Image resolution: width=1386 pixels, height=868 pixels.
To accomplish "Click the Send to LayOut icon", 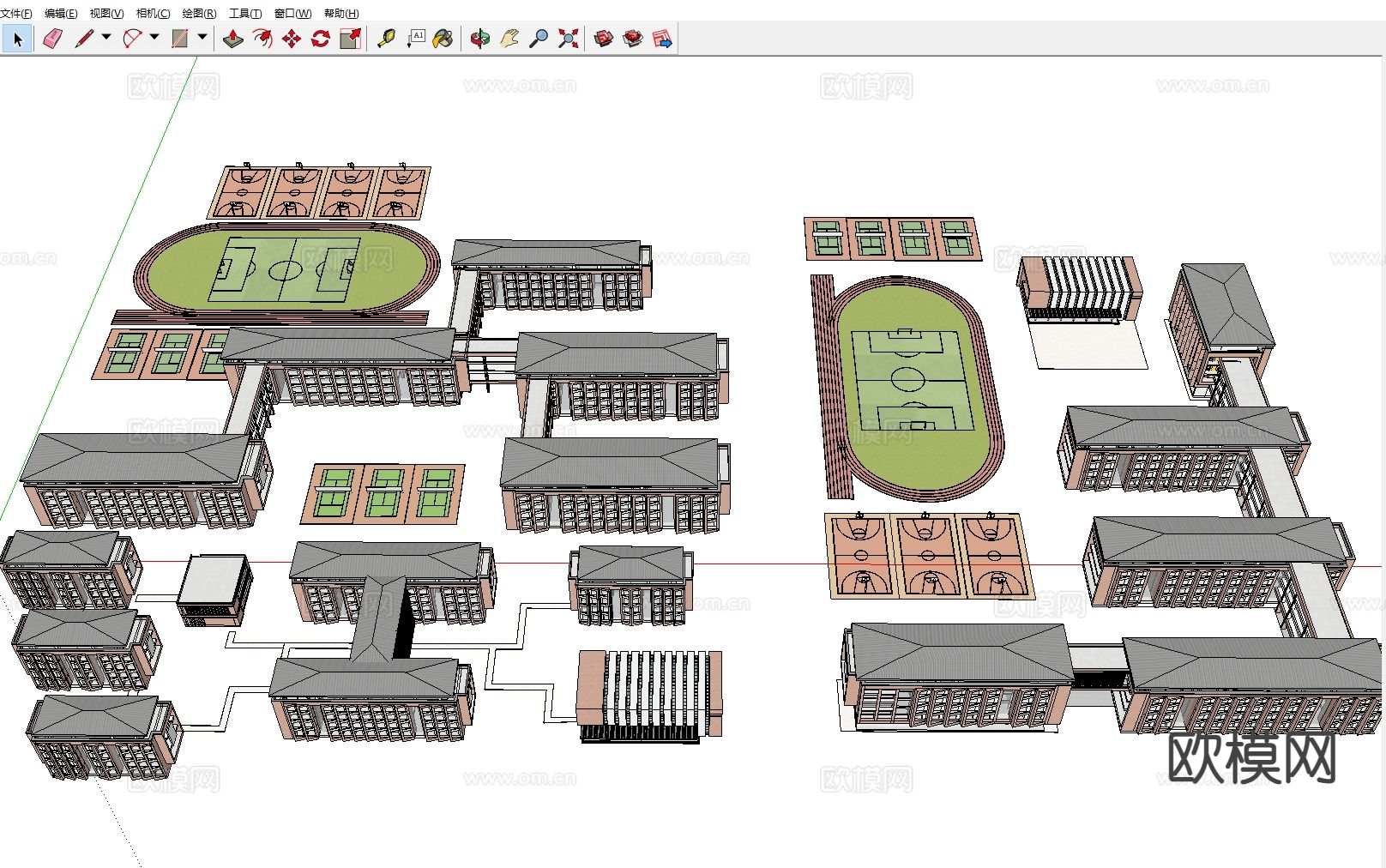I will pyautogui.click(x=662, y=39).
